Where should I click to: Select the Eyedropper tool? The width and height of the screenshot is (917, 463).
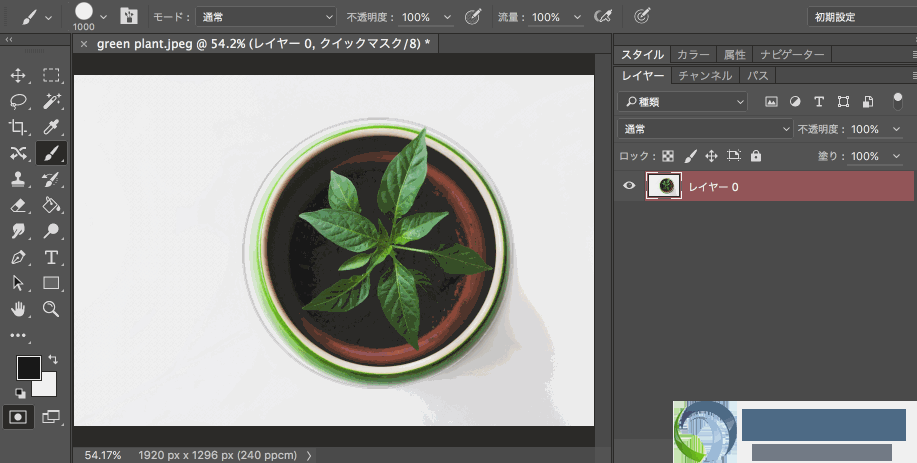pyautogui.click(x=51, y=127)
